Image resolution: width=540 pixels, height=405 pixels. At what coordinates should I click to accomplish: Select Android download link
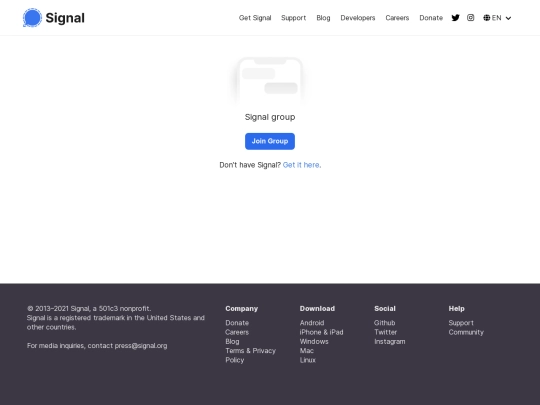312,323
